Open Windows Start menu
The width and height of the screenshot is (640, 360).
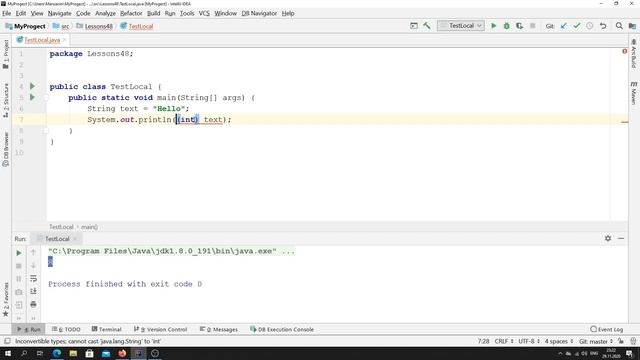pos(8,353)
